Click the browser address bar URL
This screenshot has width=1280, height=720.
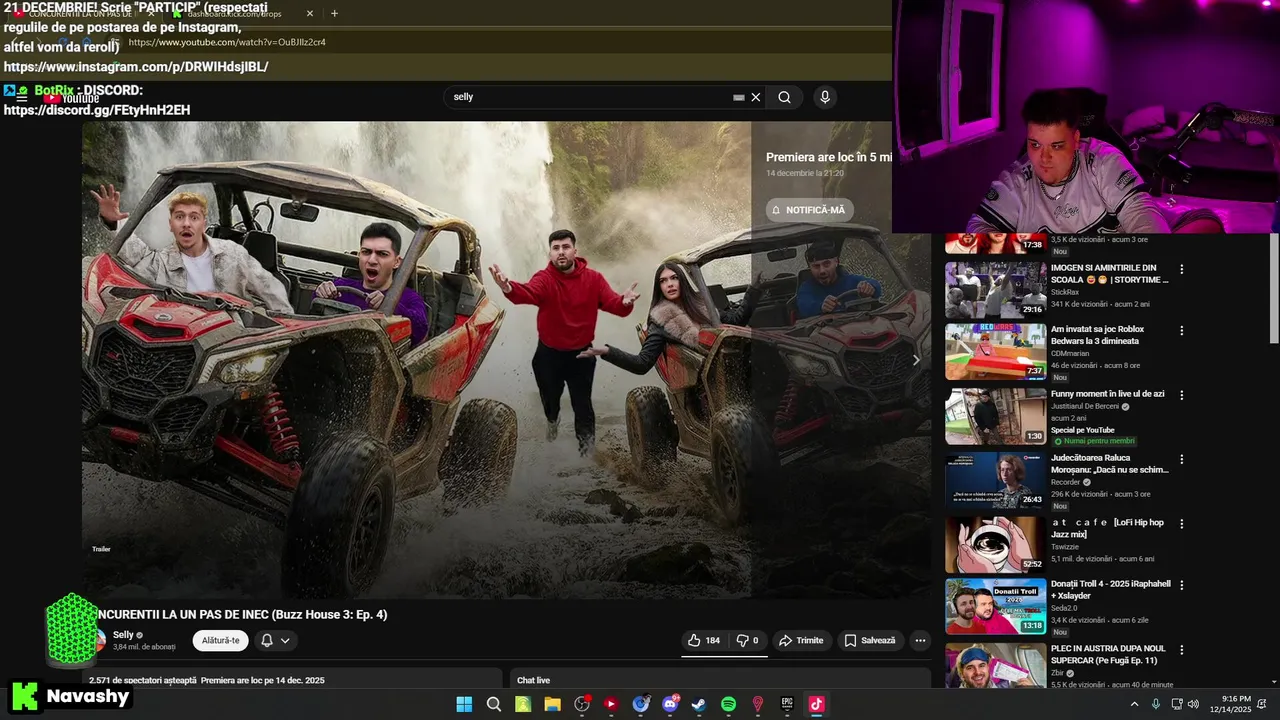tap(227, 42)
